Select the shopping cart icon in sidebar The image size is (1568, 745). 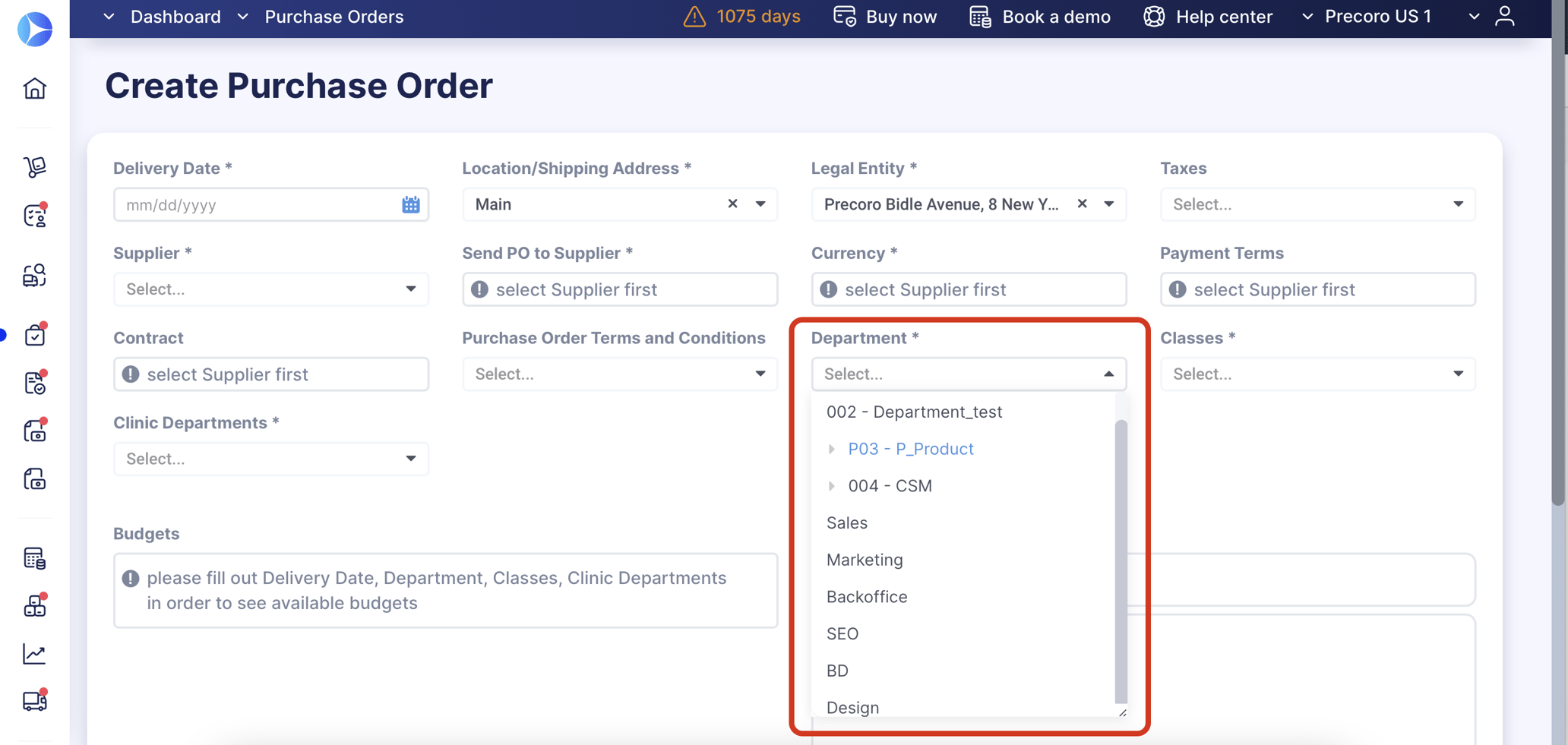(x=35, y=167)
